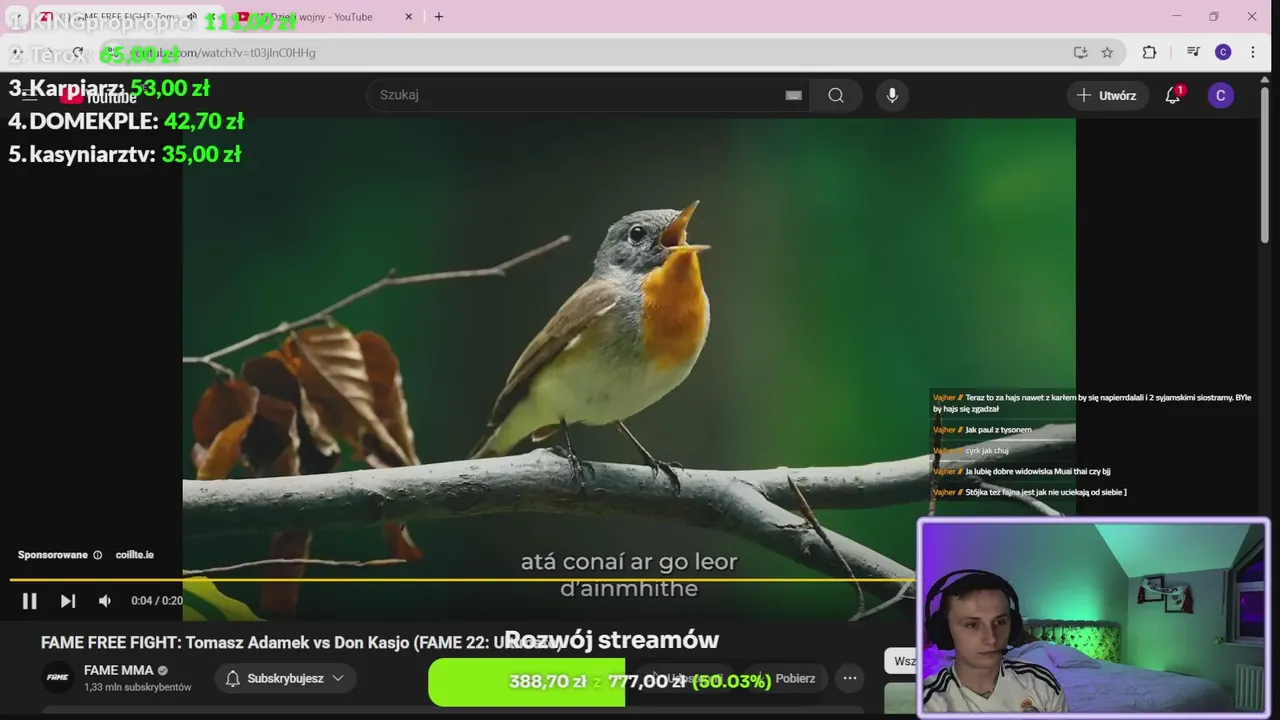Open a new browser tab
The image size is (1280, 720).
coord(438,17)
